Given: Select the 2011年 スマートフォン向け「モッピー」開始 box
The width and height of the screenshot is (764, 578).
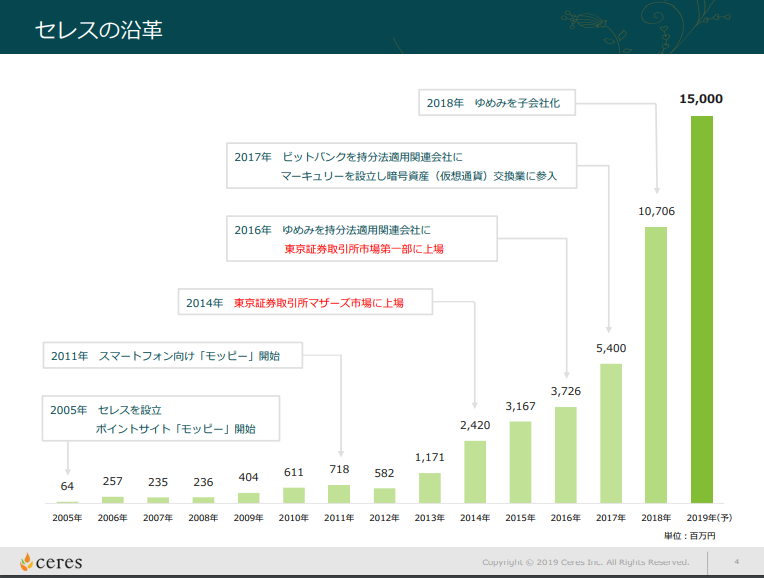Looking at the screenshot, I should [172, 355].
